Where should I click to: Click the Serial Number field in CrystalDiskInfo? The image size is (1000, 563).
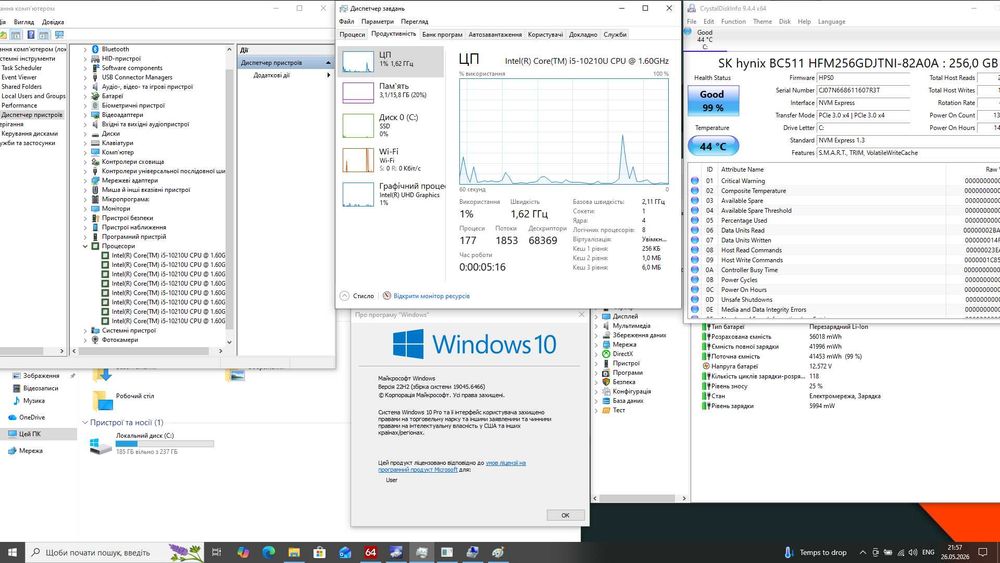(x=864, y=91)
